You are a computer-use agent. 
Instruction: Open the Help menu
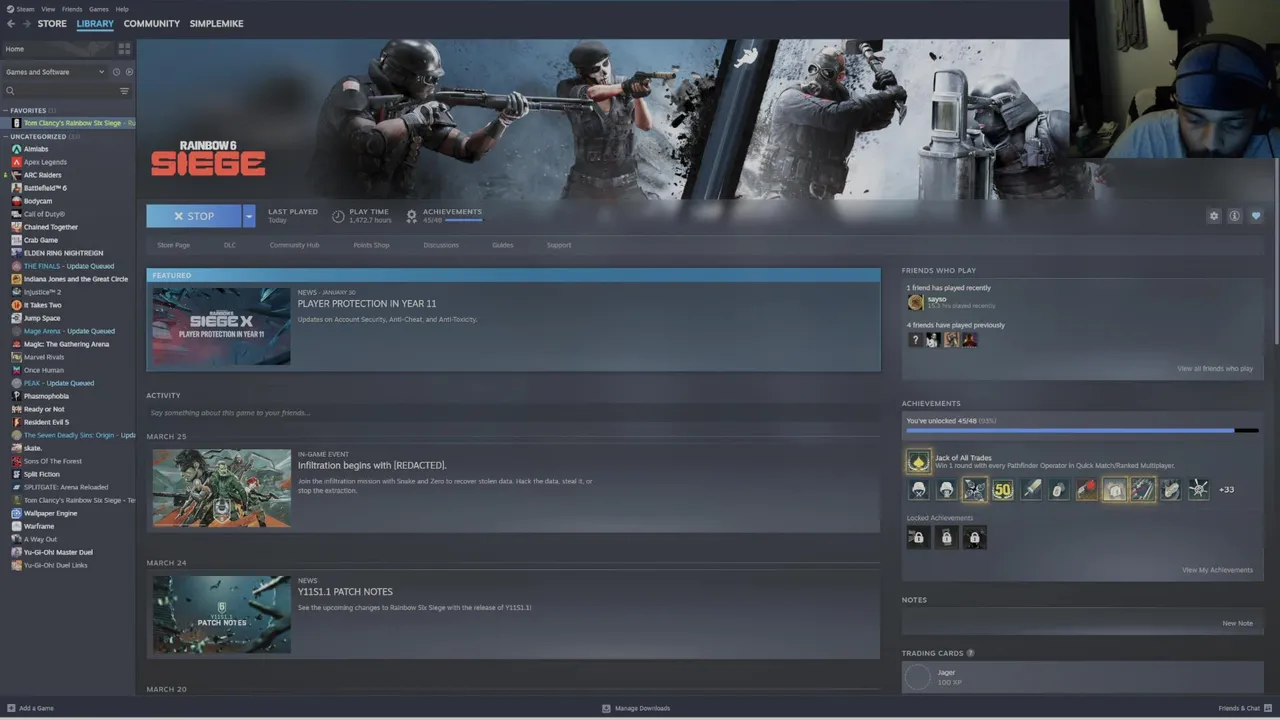point(122,9)
